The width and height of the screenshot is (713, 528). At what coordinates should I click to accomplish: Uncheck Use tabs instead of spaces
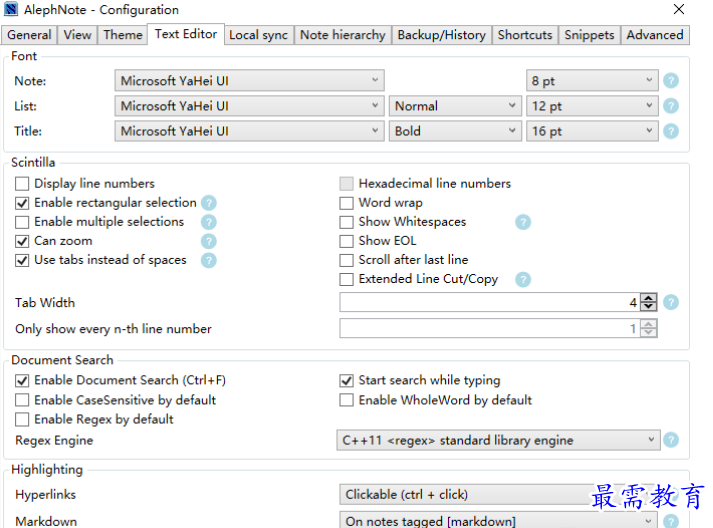pos(22,260)
